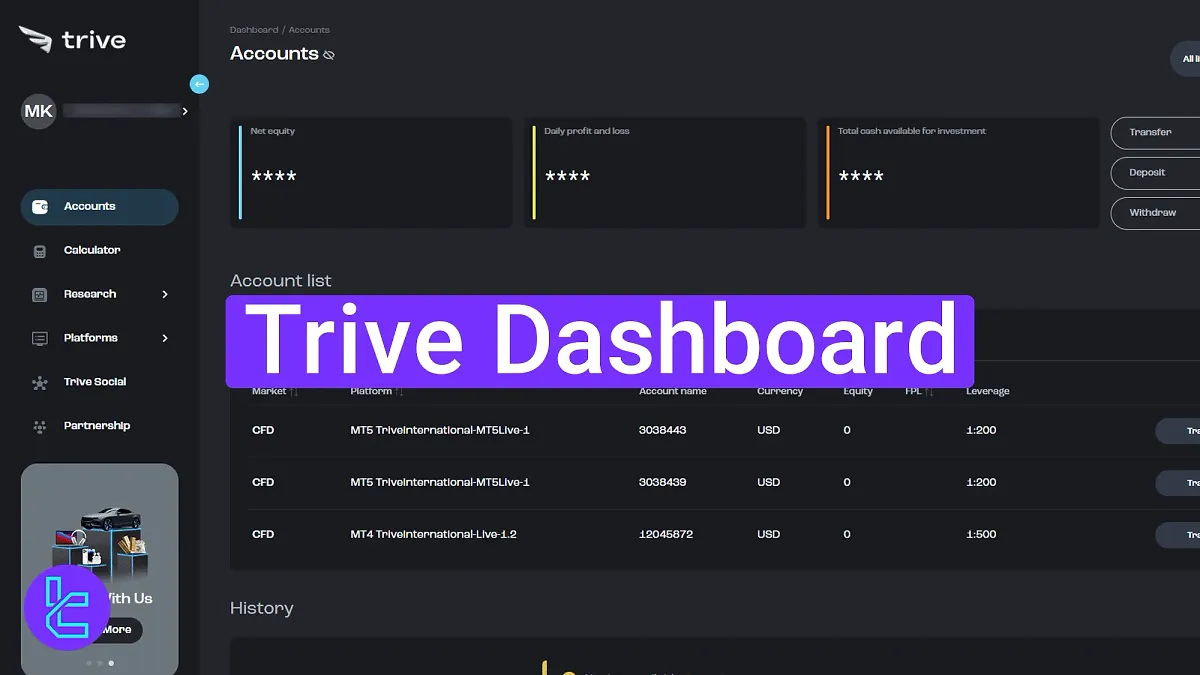Open the Dashboard breadcrumb link

pyautogui.click(x=253, y=29)
